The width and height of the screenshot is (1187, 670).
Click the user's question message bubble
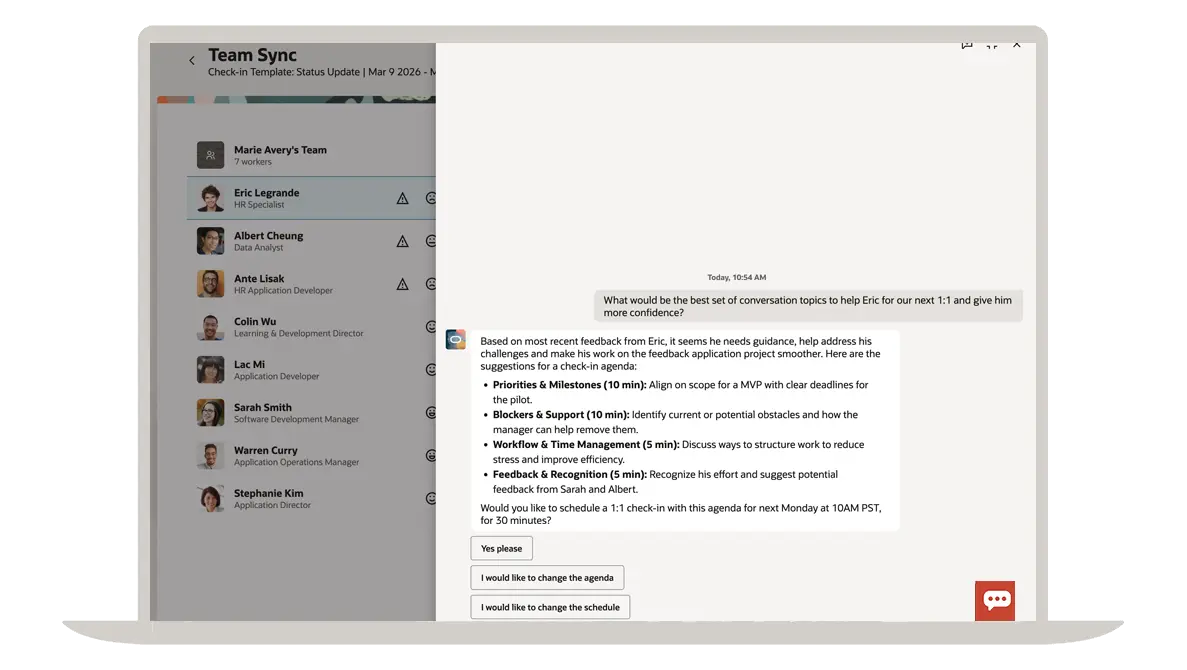click(x=808, y=306)
